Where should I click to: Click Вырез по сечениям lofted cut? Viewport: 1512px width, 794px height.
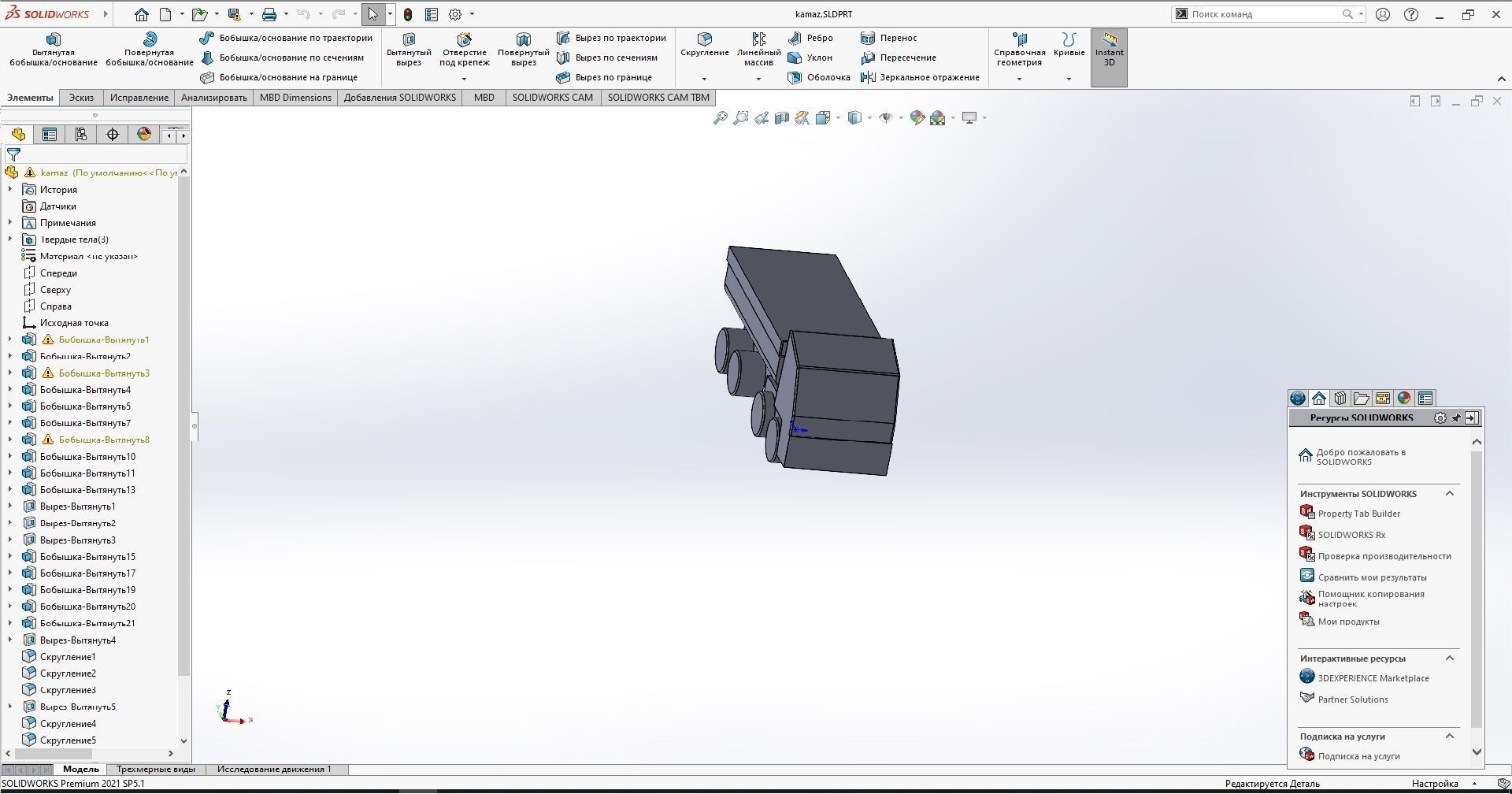click(x=607, y=58)
